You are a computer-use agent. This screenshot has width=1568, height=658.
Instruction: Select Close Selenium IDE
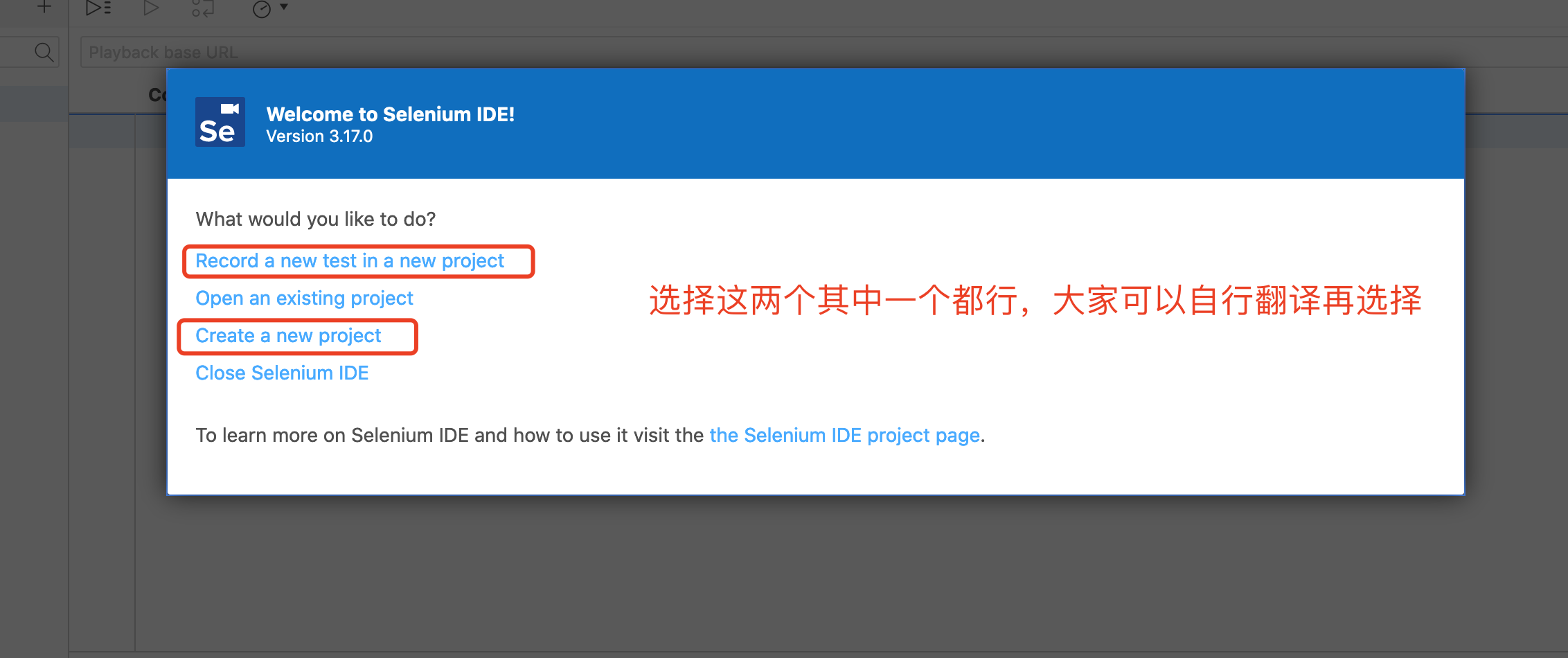(282, 373)
